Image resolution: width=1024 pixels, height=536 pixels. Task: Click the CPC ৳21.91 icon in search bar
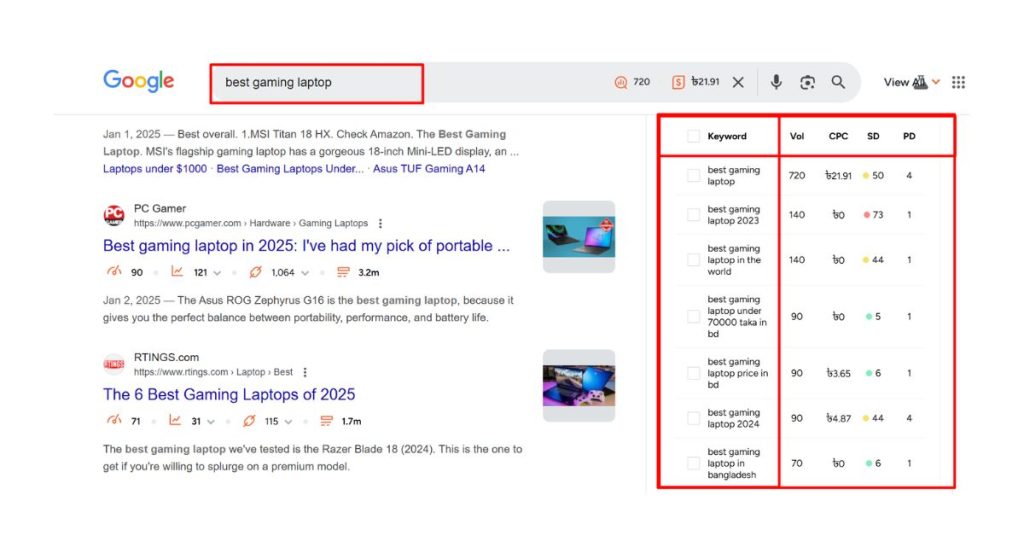coord(679,82)
